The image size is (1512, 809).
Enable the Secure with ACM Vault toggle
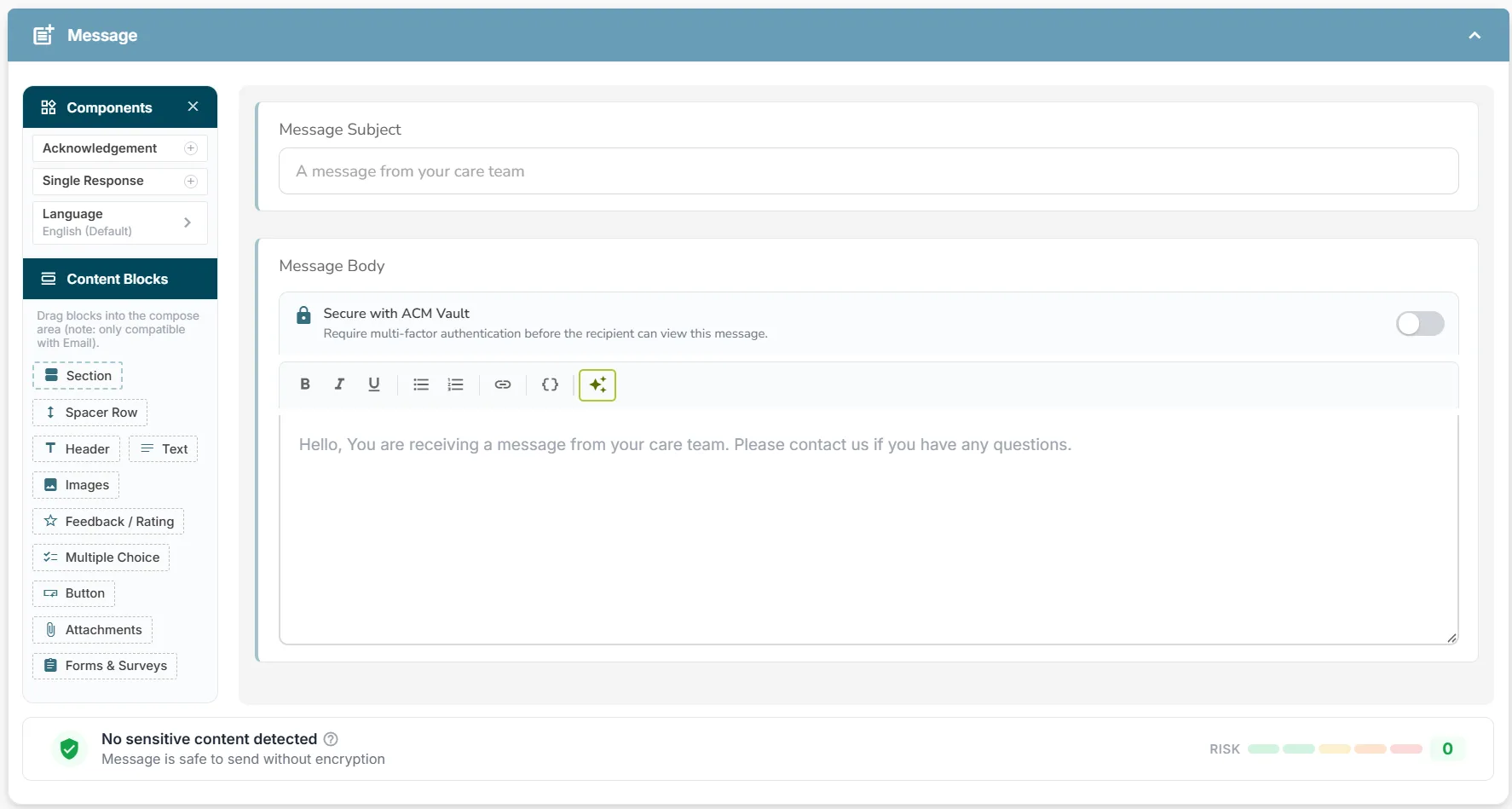point(1420,323)
